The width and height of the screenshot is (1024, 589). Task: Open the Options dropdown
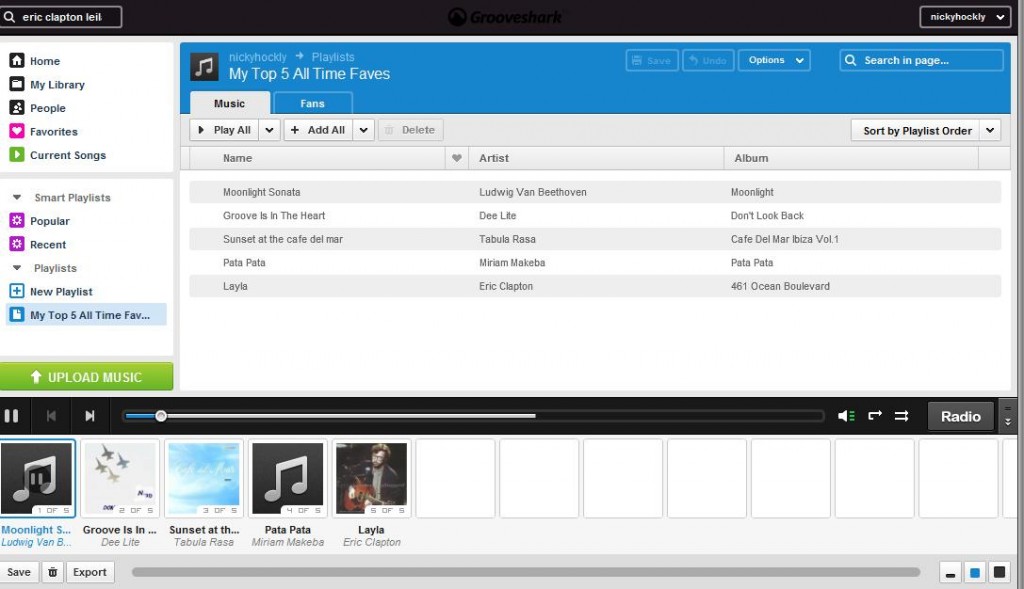[x=775, y=60]
